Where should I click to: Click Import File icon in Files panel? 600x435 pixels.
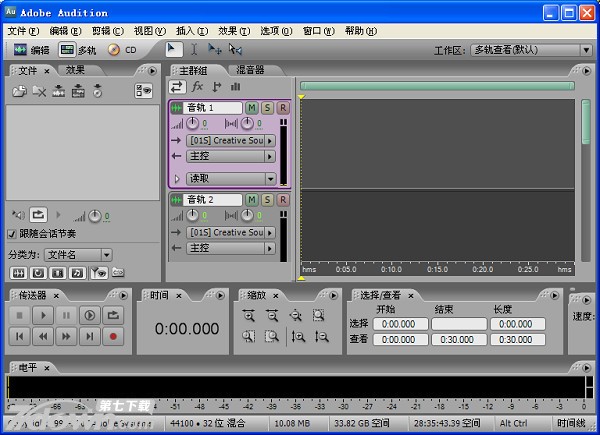click(x=19, y=91)
